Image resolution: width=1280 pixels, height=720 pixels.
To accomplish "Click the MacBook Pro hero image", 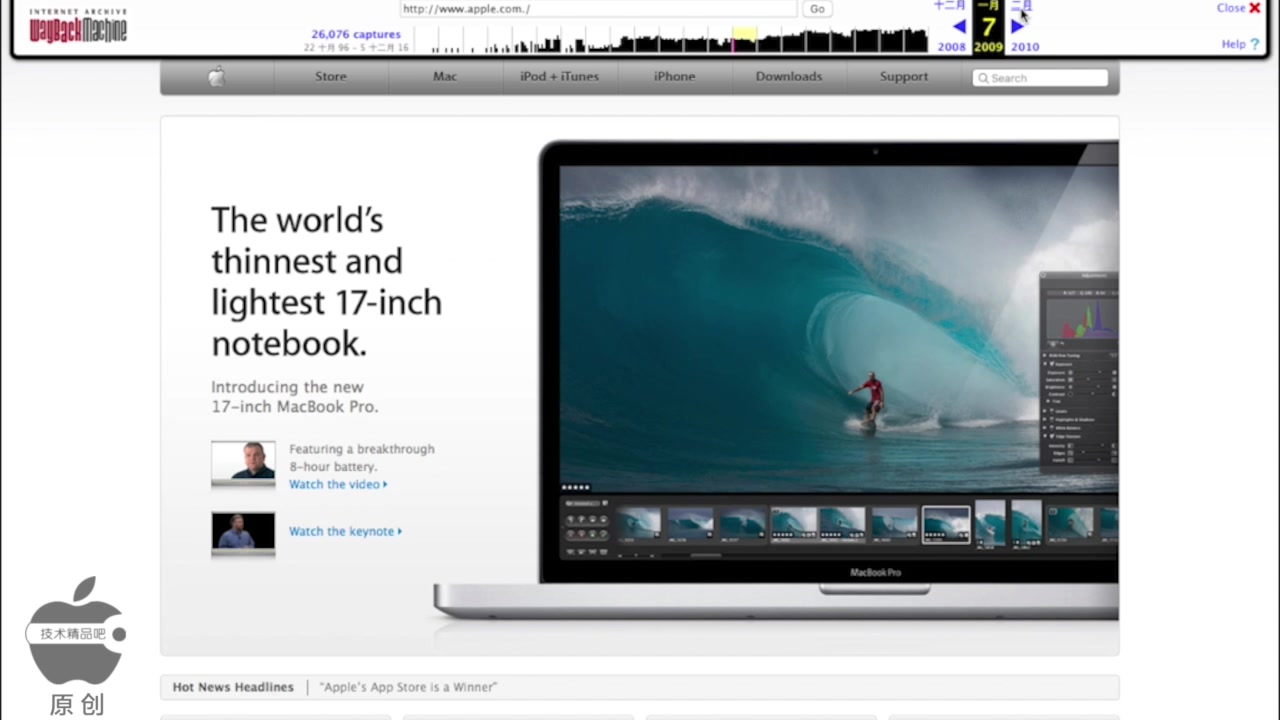I will (x=777, y=380).
